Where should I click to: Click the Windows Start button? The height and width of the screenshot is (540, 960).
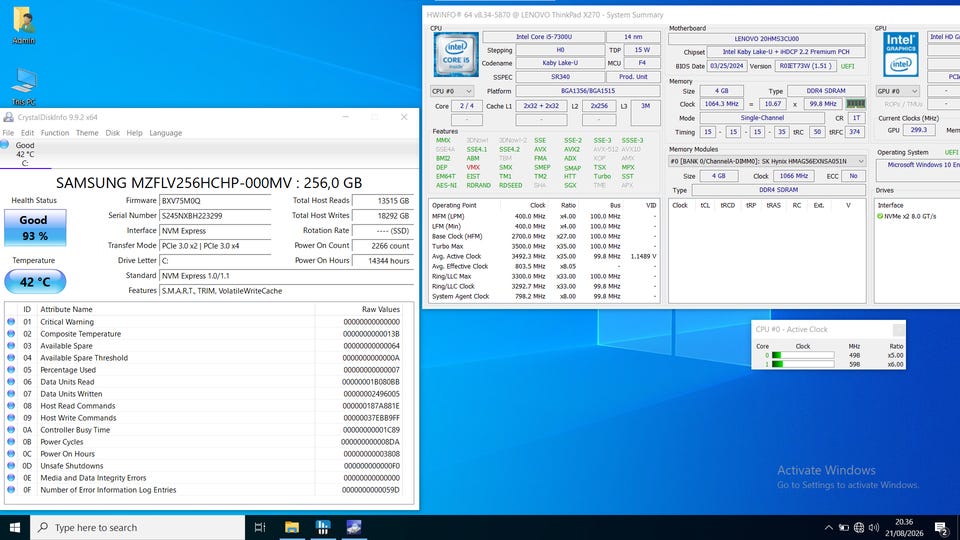click(15, 527)
